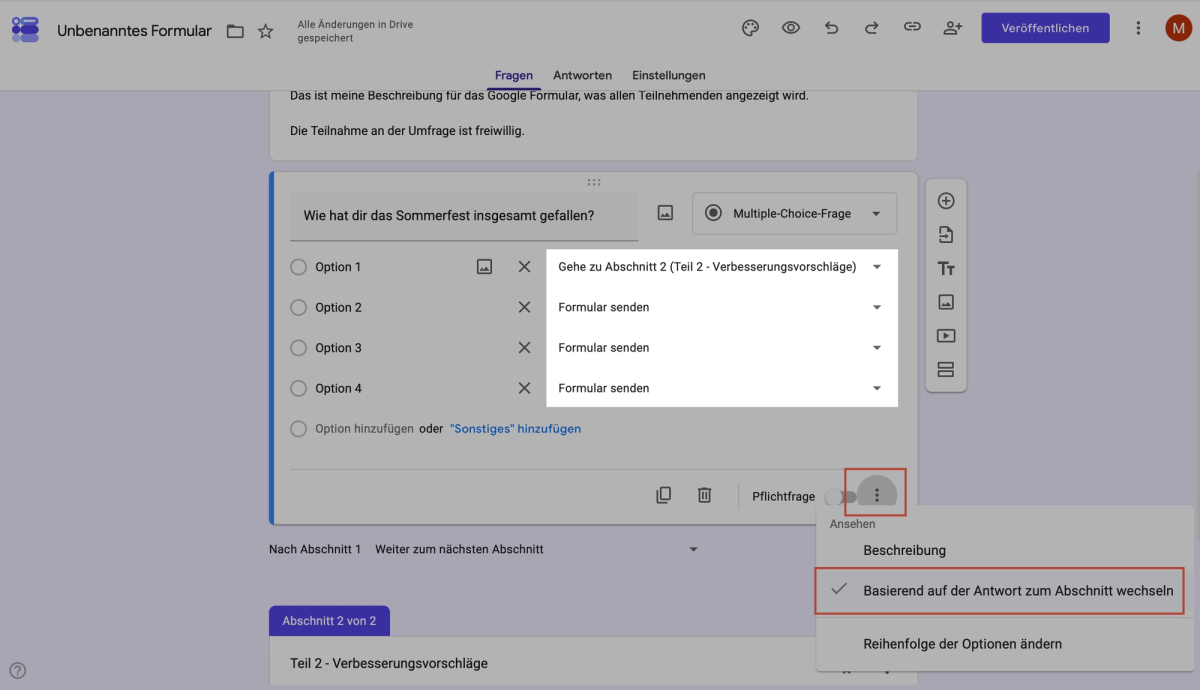The height and width of the screenshot is (690, 1200).
Task: Click the form description text about Google Formular
Action: (549, 96)
